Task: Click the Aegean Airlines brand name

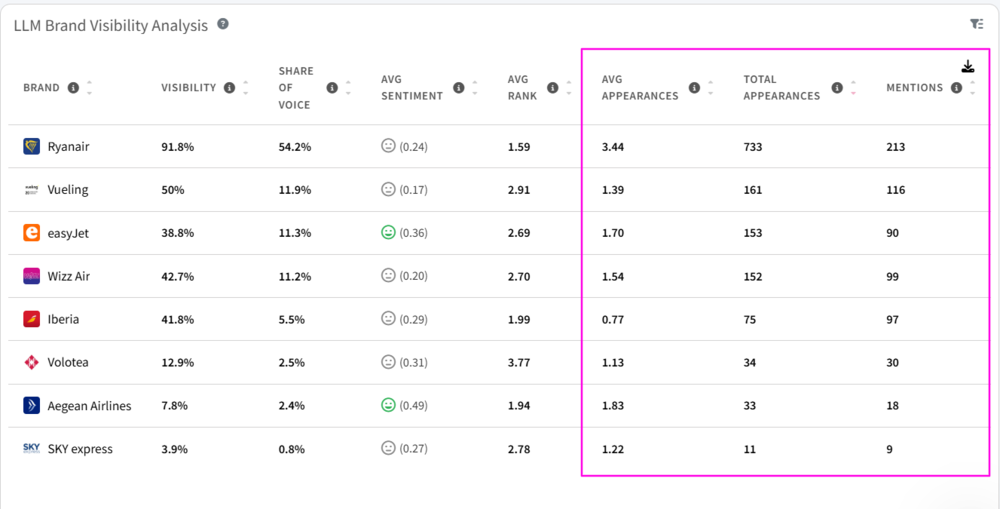Action: tap(89, 406)
